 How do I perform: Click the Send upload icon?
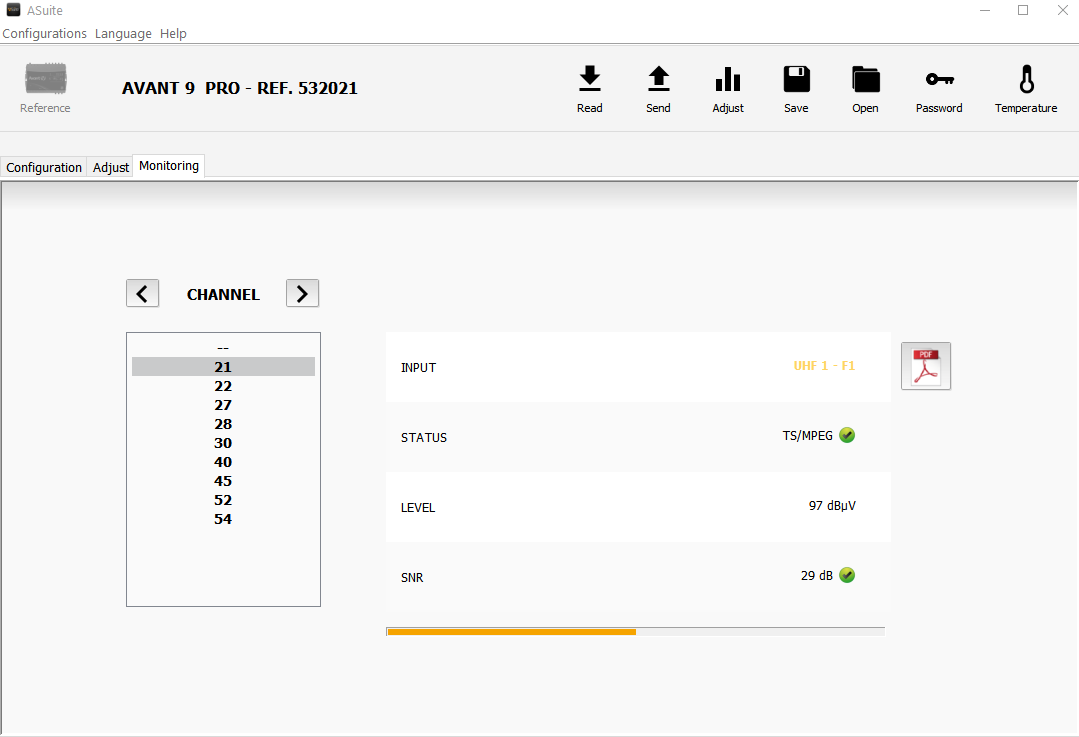(659, 78)
